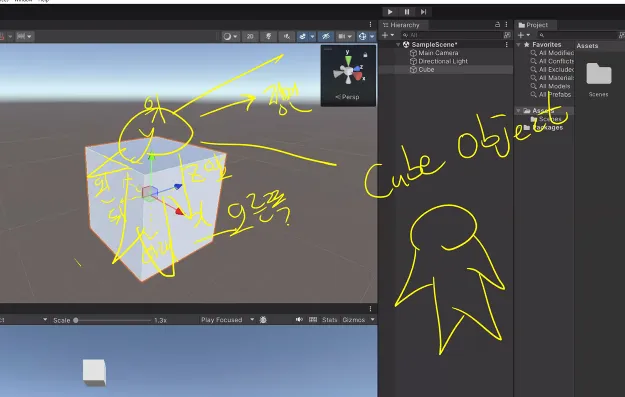Focus the Hierarchy search field

[x=451, y=35]
